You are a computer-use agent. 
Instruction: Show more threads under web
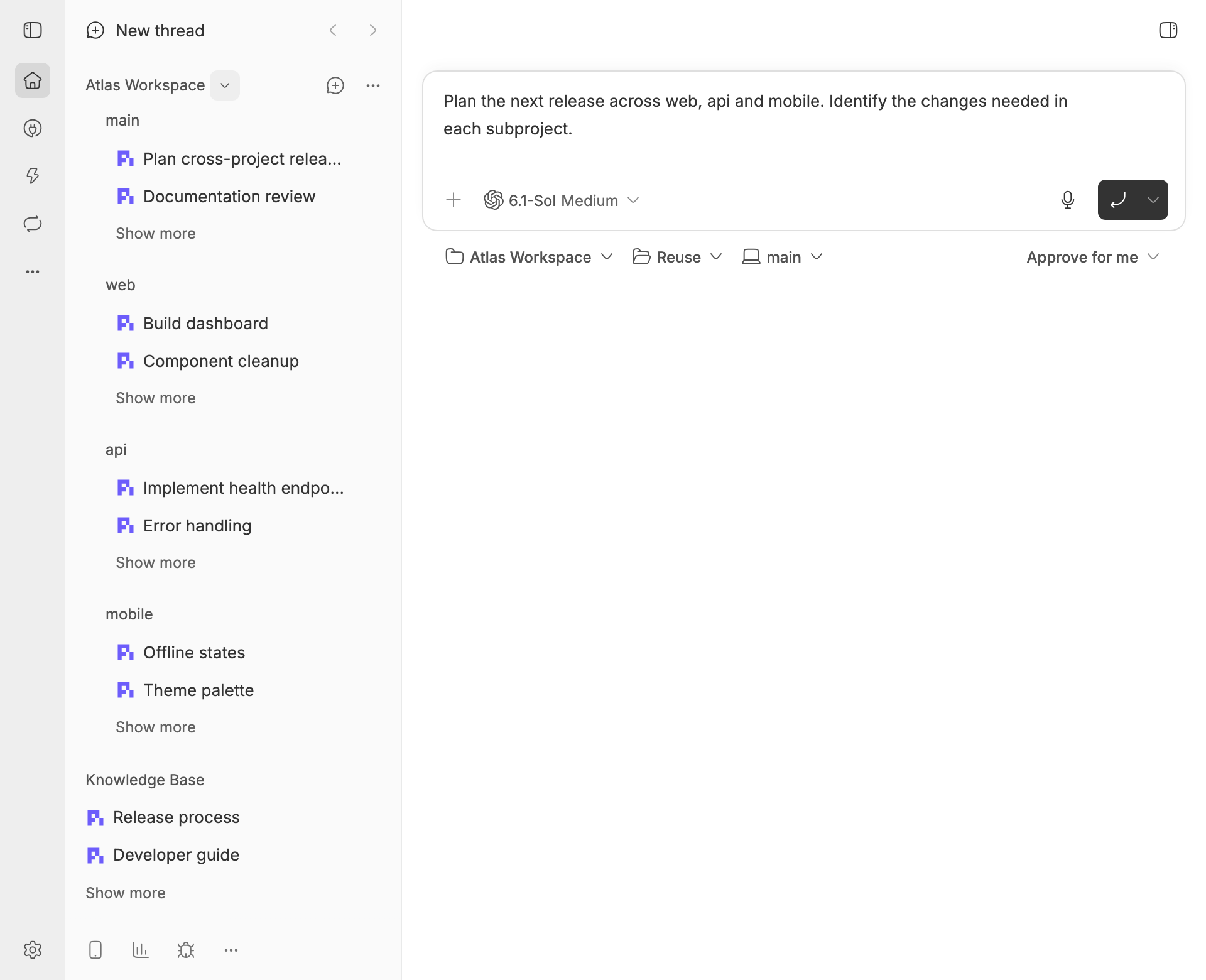point(156,398)
